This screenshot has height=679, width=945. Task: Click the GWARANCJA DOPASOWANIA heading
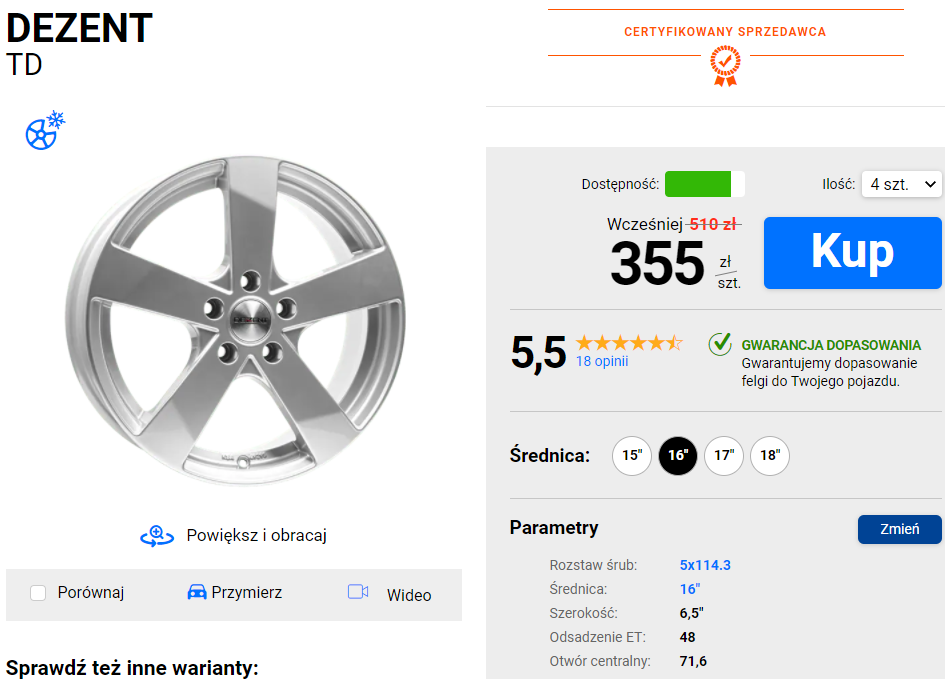pyautogui.click(x=831, y=345)
